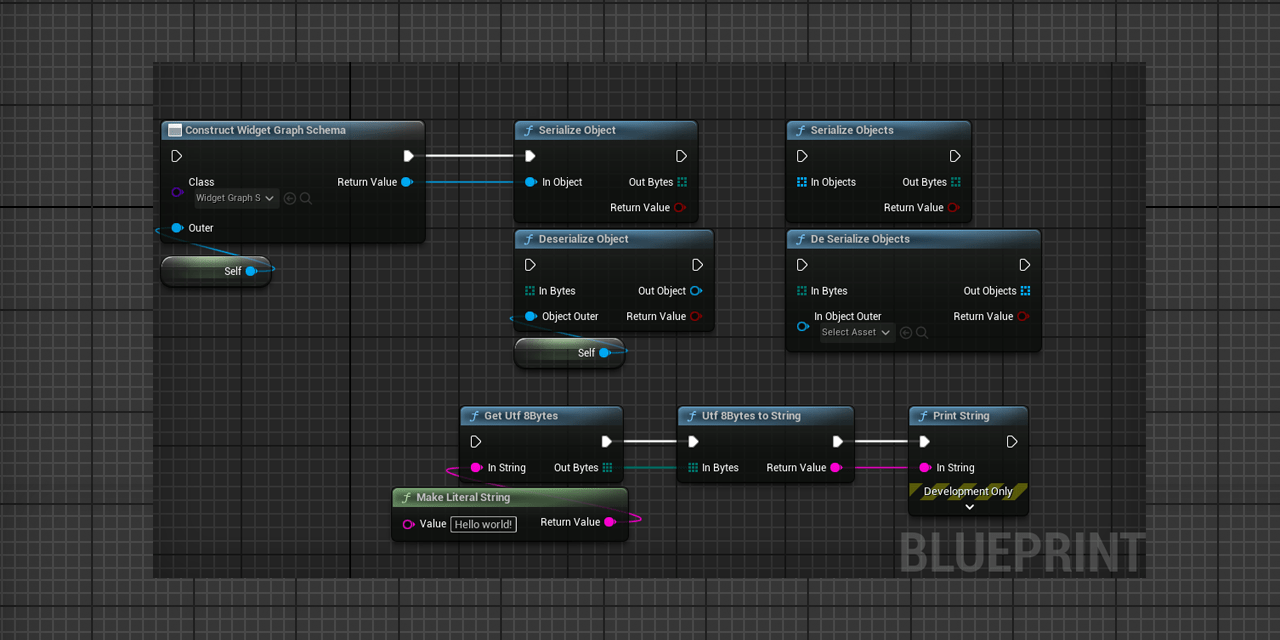
Task: Click Out Objects array pin on De Serialize Objects
Action: pos(1025,291)
